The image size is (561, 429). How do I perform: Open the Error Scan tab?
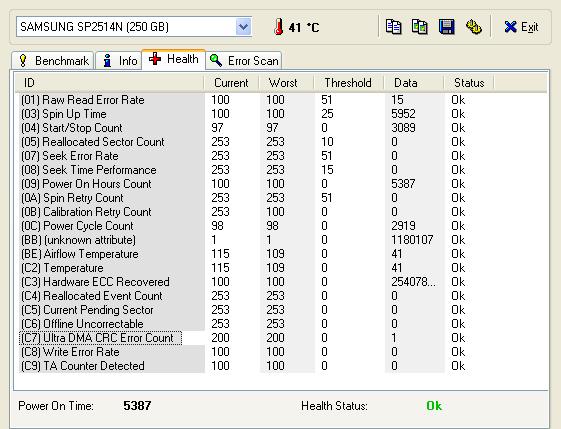pyautogui.click(x=244, y=60)
